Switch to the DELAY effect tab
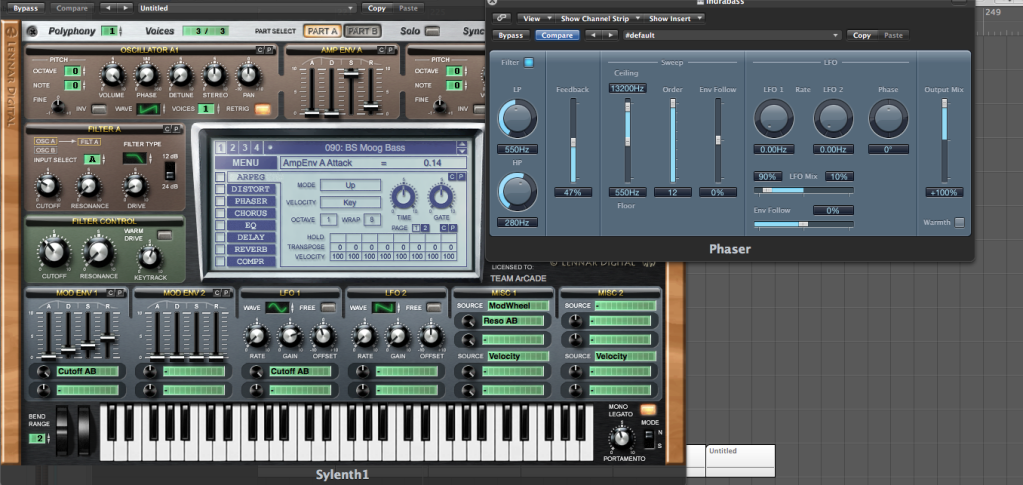 (x=252, y=238)
